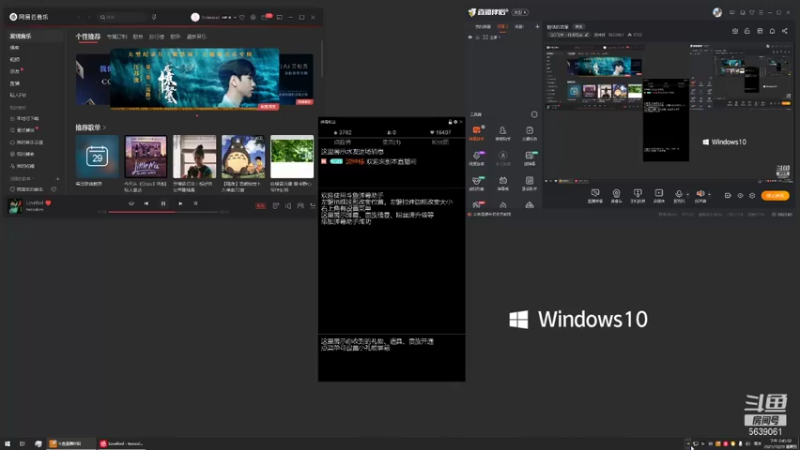The height and width of the screenshot is (450, 800).
Task: Open the mode badge dropdown beside Douyu logo
Action: pyautogui.click(x=520, y=12)
